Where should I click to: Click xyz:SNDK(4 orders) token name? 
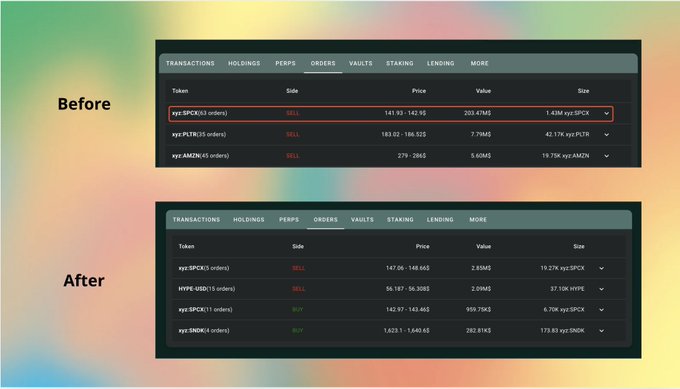click(x=204, y=330)
